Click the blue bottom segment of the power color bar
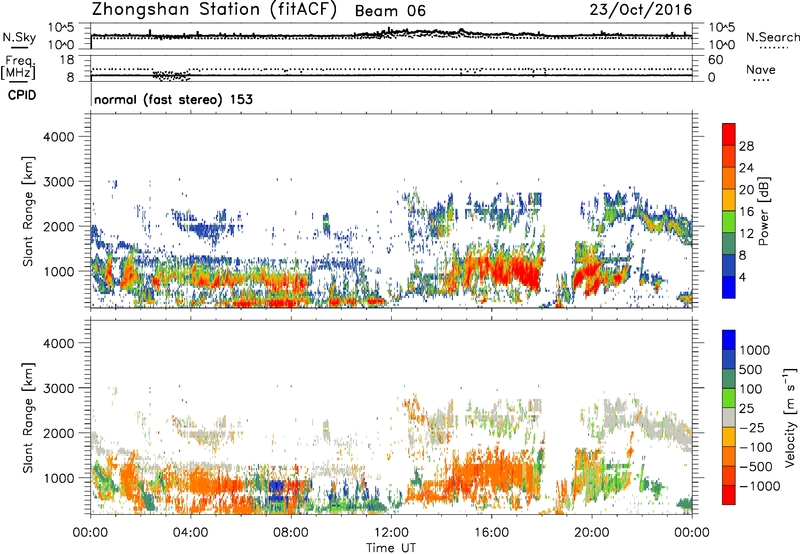This screenshot has width=800, height=554. 729,287
